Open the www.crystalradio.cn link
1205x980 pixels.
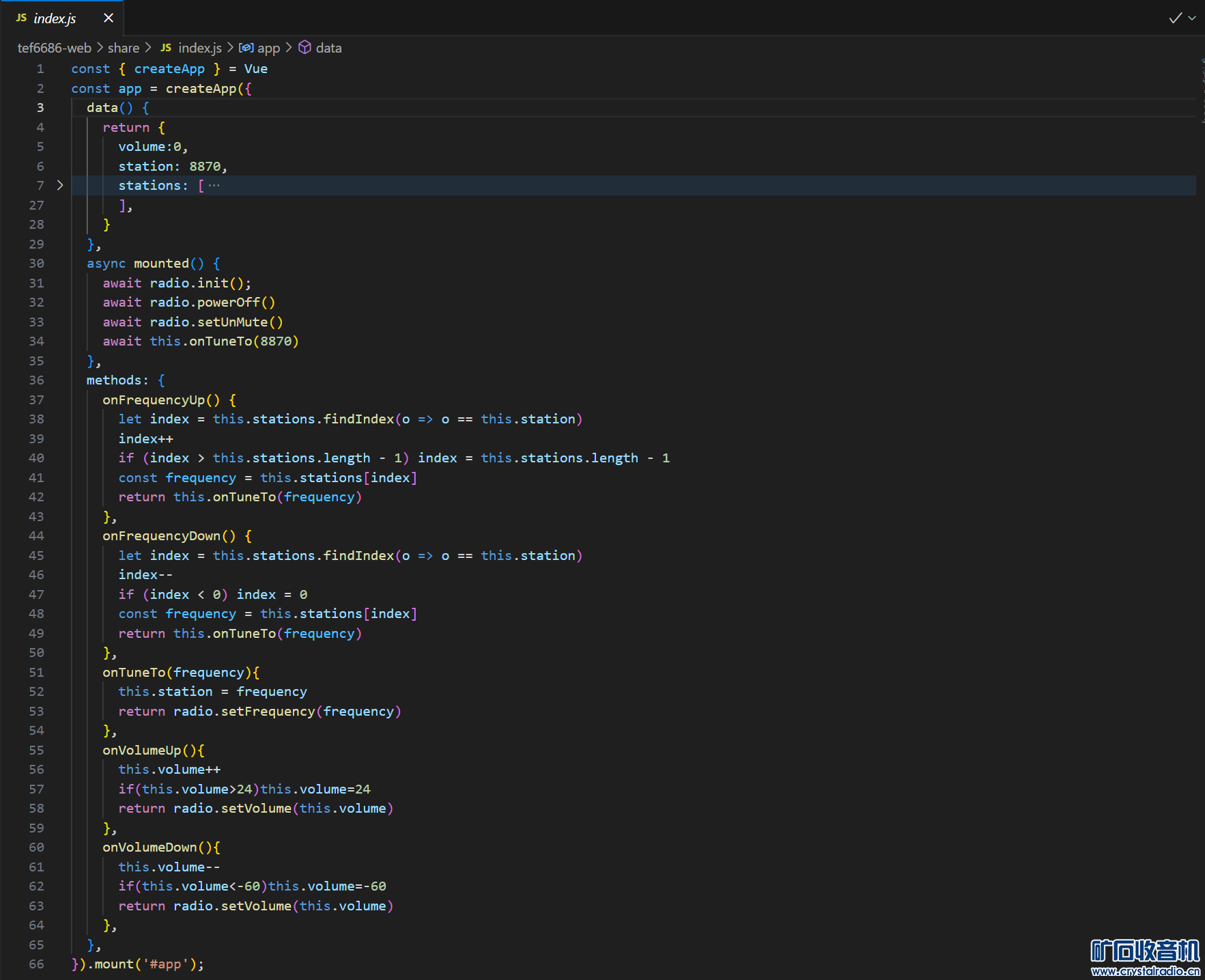(x=1145, y=971)
